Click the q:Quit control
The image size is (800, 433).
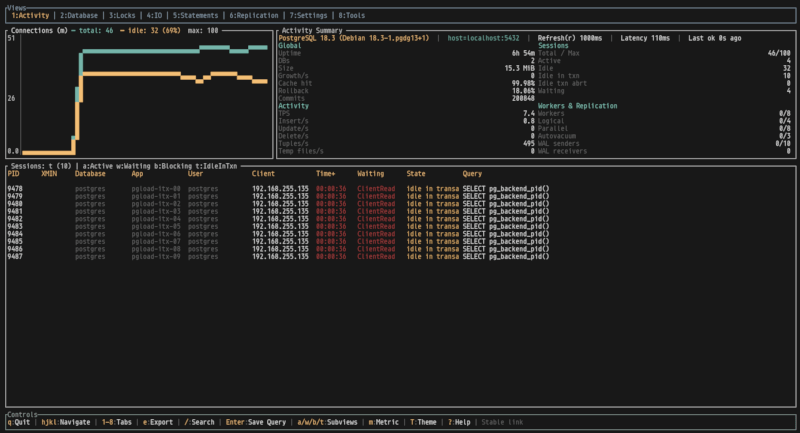pos(20,423)
